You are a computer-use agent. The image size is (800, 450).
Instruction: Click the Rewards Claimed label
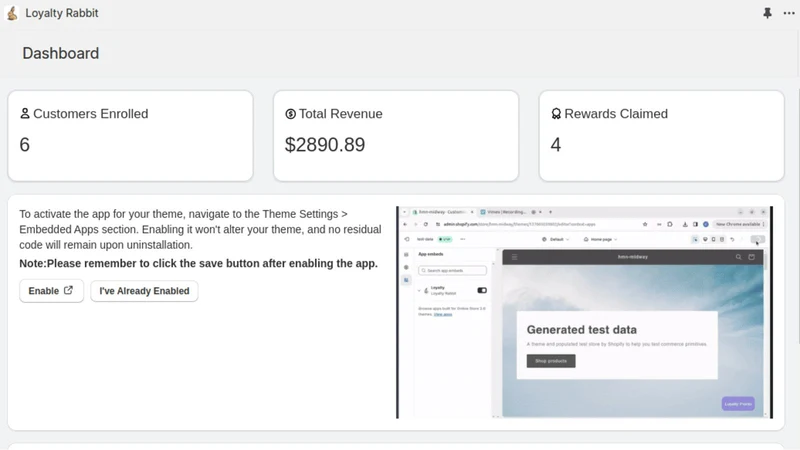click(616, 114)
